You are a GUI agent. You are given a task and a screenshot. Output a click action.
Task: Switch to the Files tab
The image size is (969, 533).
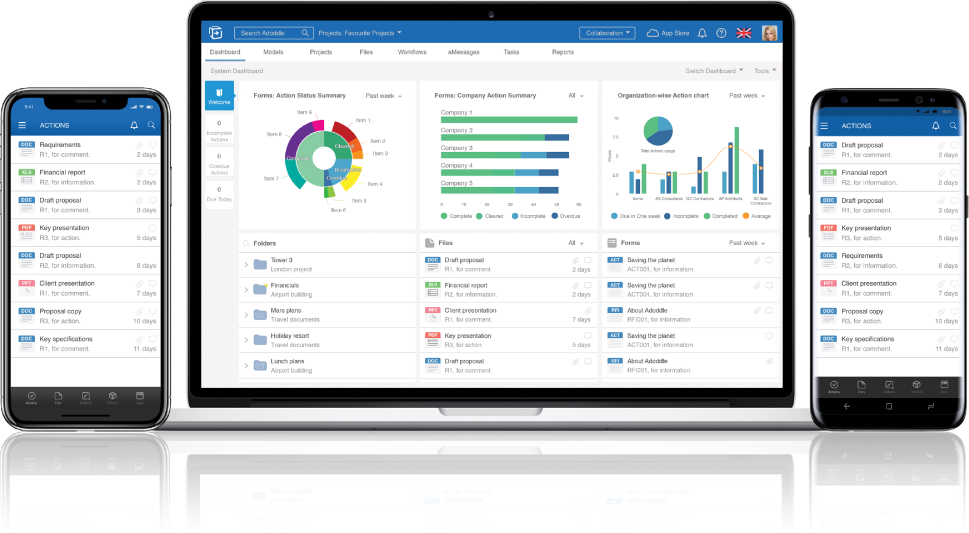pos(366,52)
